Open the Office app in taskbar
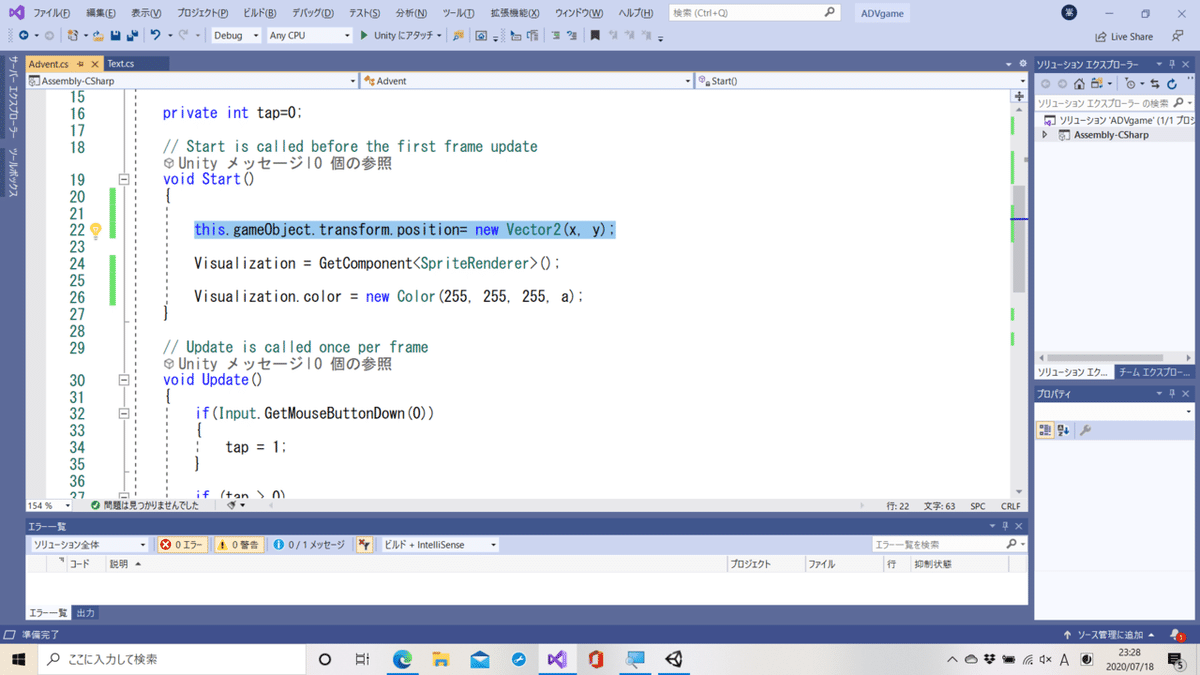1200x675 pixels. pyautogui.click(x=596, y=659)
